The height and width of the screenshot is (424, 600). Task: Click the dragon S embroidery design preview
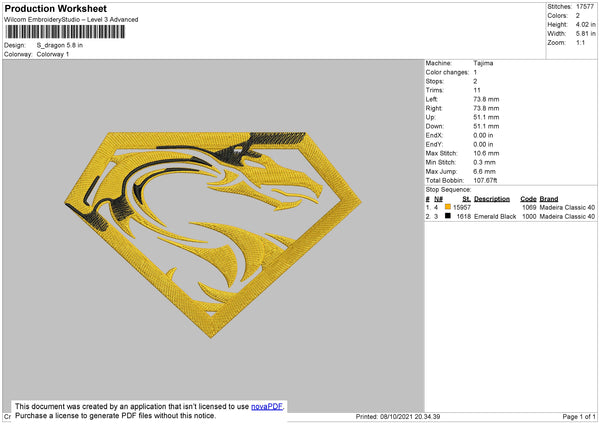click(x=213, y=235)
